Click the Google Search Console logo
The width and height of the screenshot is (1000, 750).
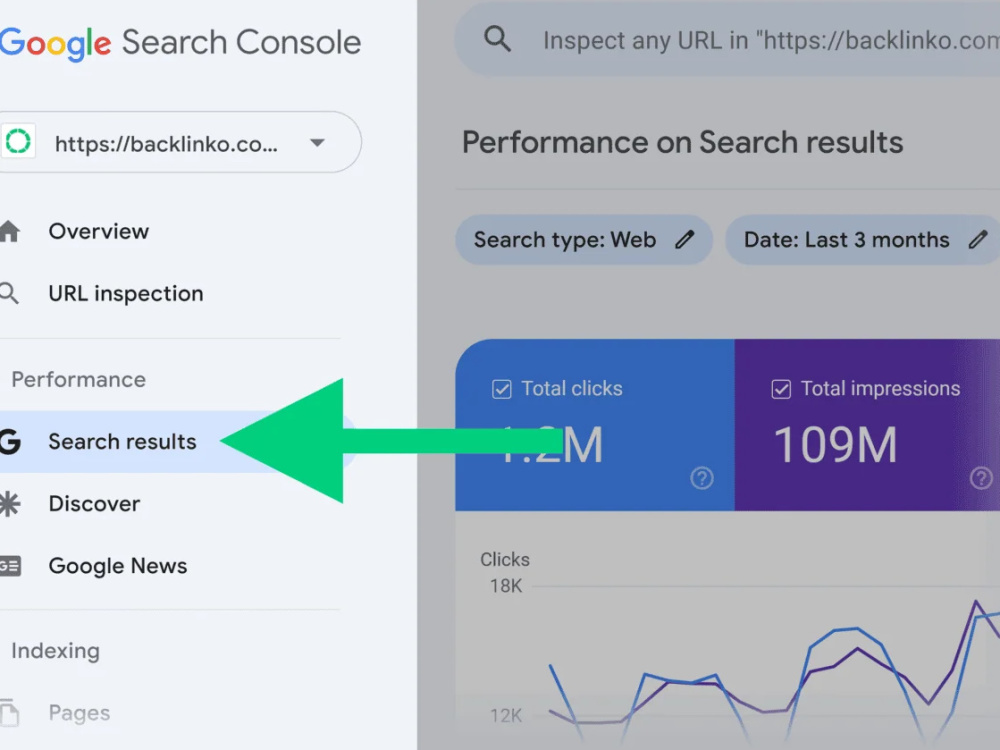(x=180, y=43)
